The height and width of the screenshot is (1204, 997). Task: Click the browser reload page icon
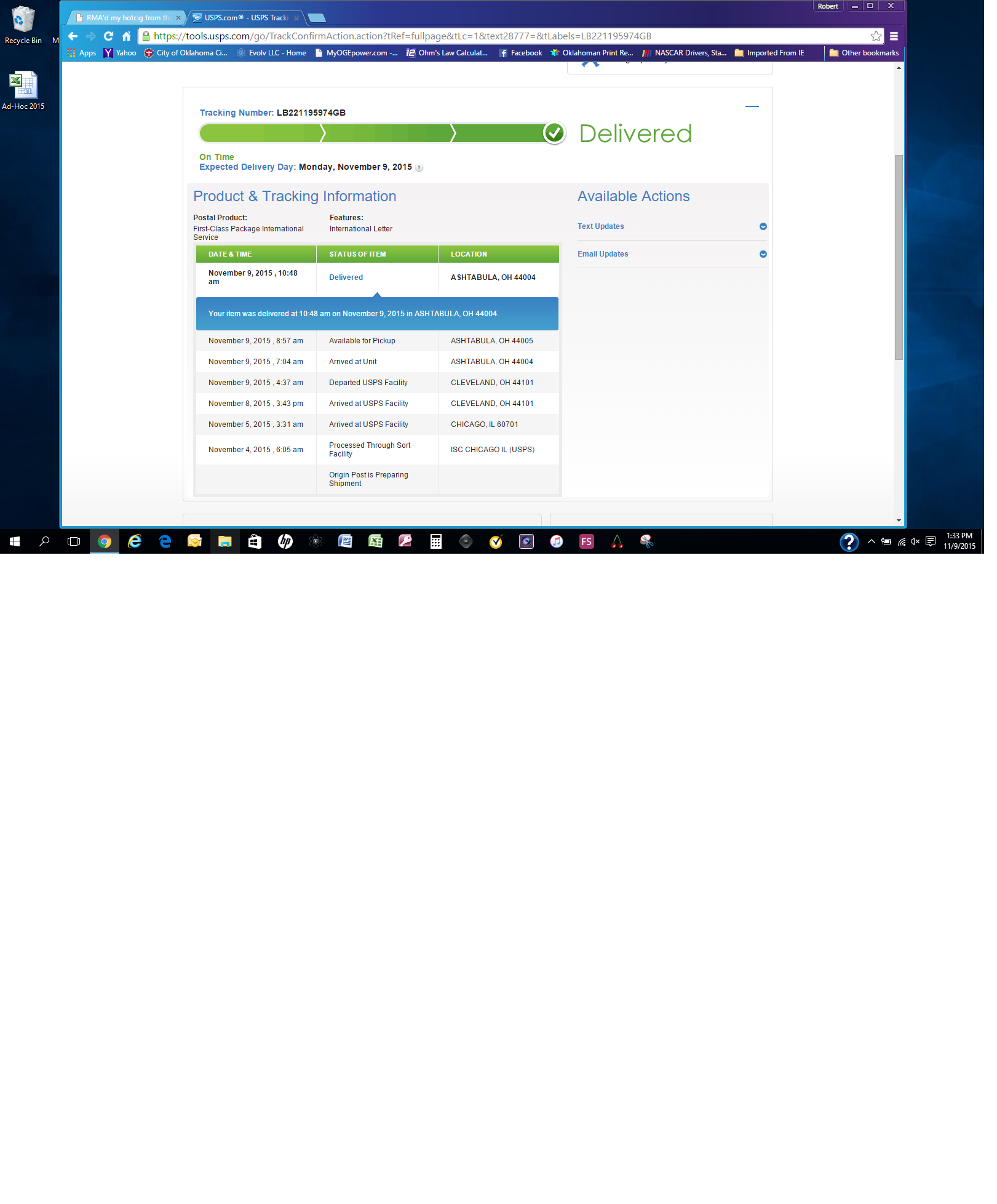click(x=109, y=36)
